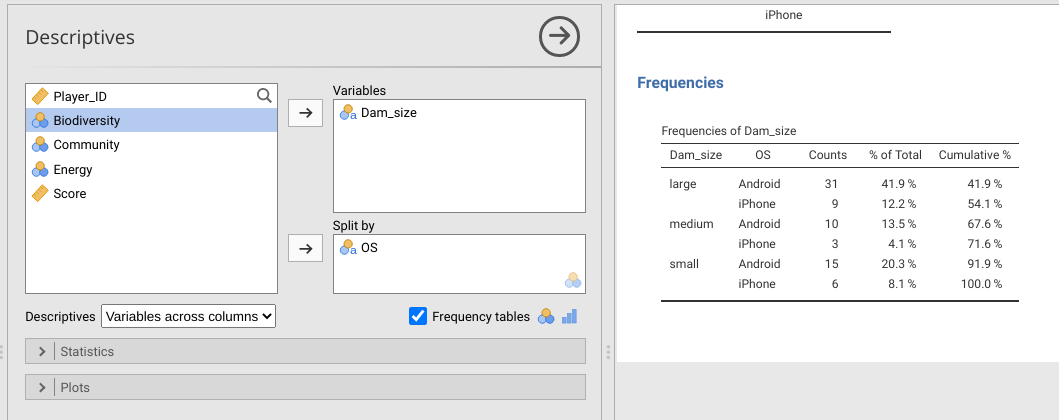The height and width of the screenshot is (420, 1059).
Task: Select OS in the Split by box
Action: 369,248
